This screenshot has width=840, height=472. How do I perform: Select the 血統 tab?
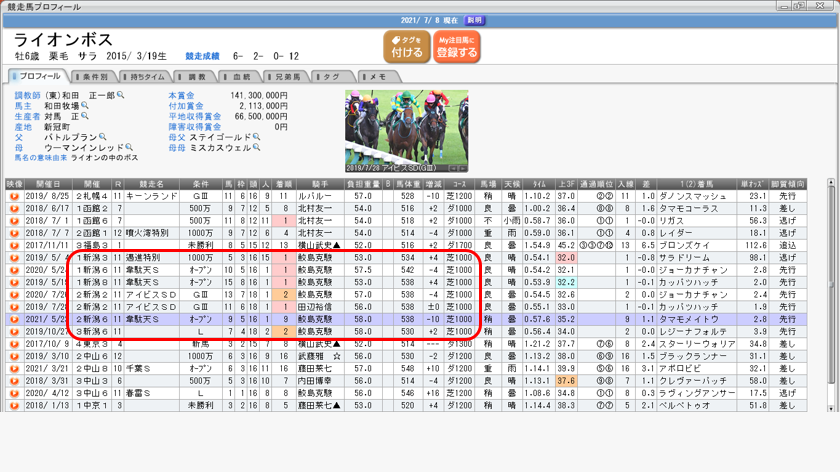238,77
